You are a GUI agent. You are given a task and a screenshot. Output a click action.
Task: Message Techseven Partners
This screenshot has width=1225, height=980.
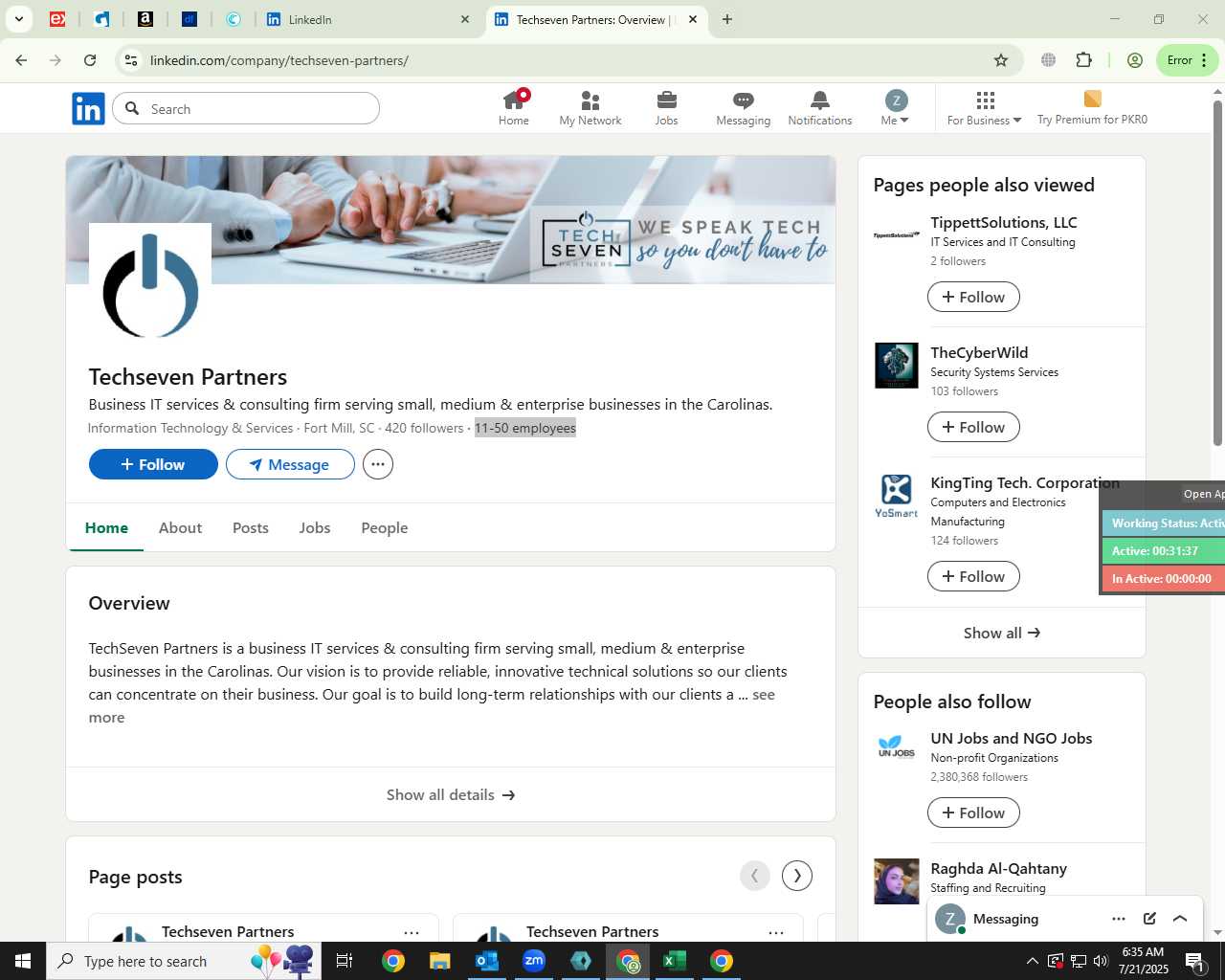click(x=290, y=464)
